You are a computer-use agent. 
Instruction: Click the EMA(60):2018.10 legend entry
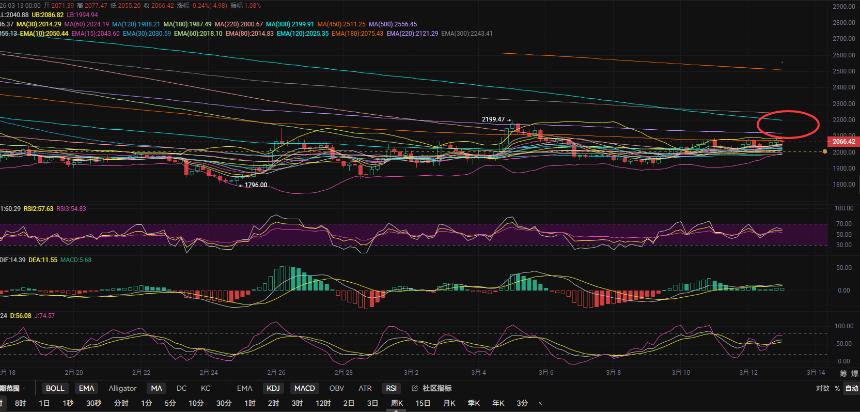[x=197, y=33]
